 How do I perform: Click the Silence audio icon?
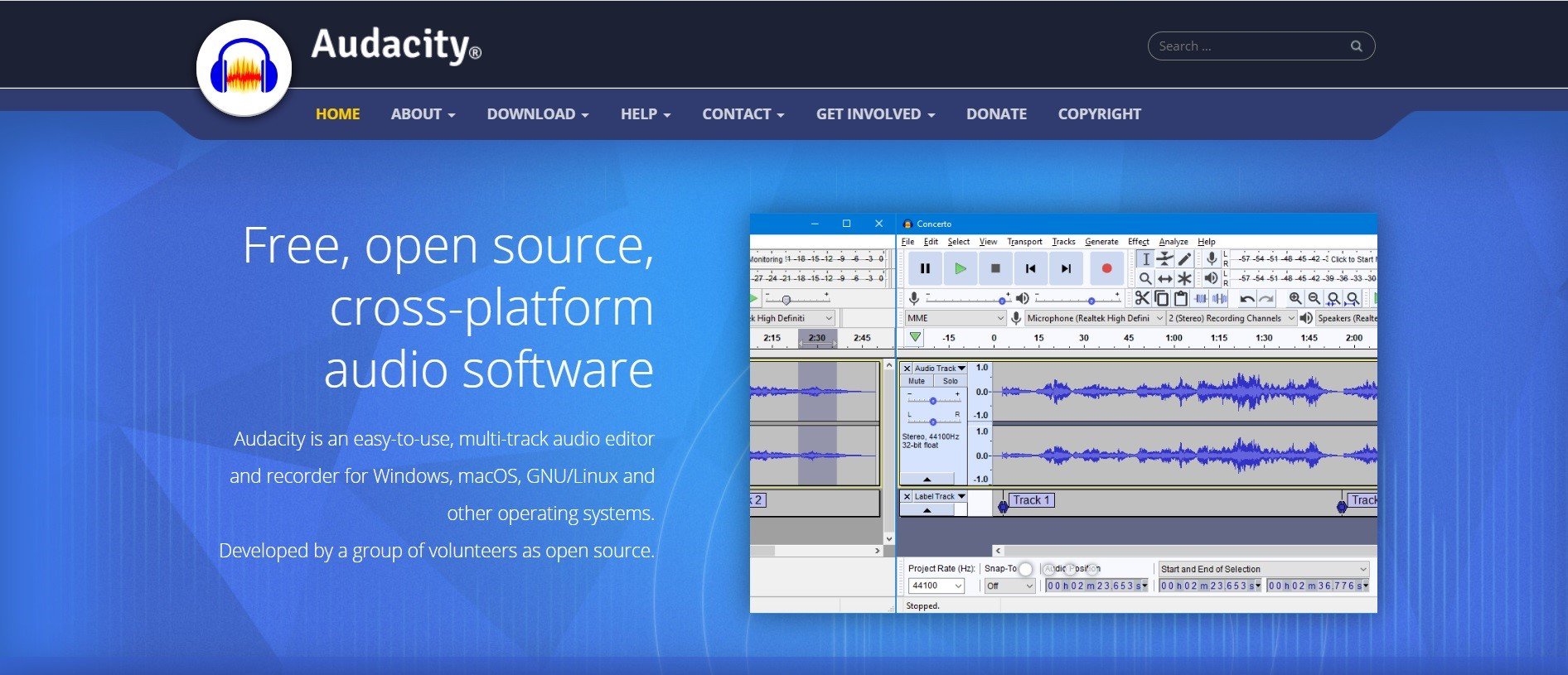[x=1219, y=298]
